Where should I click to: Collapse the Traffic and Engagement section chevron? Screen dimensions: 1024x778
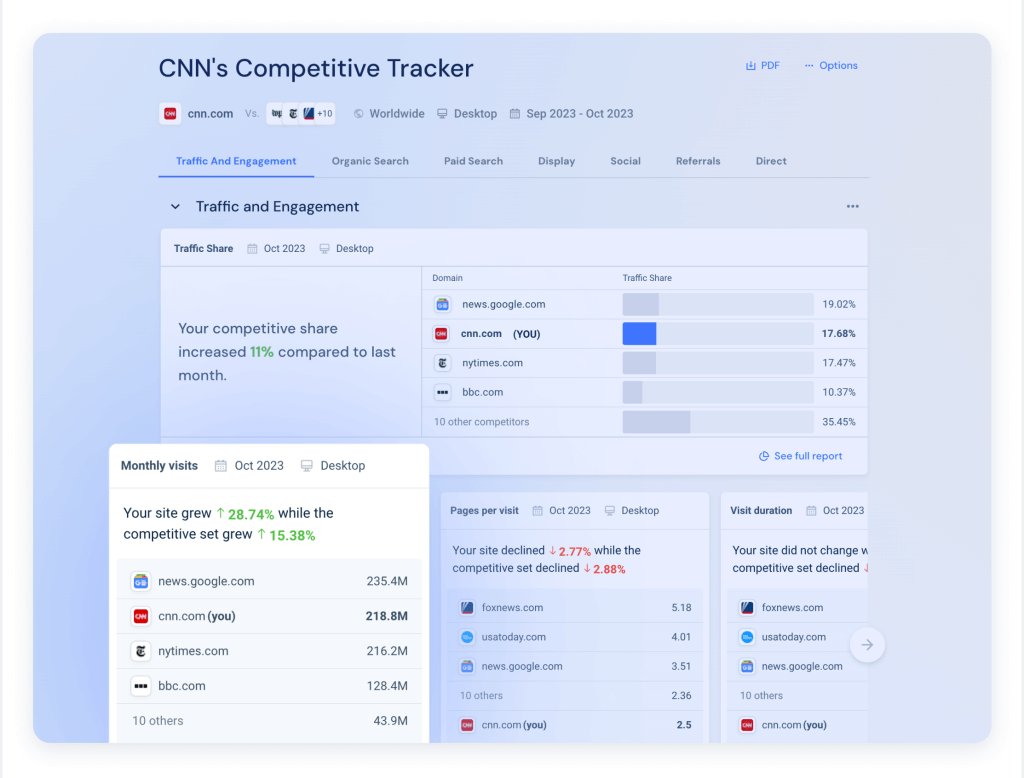pos(174,206)
